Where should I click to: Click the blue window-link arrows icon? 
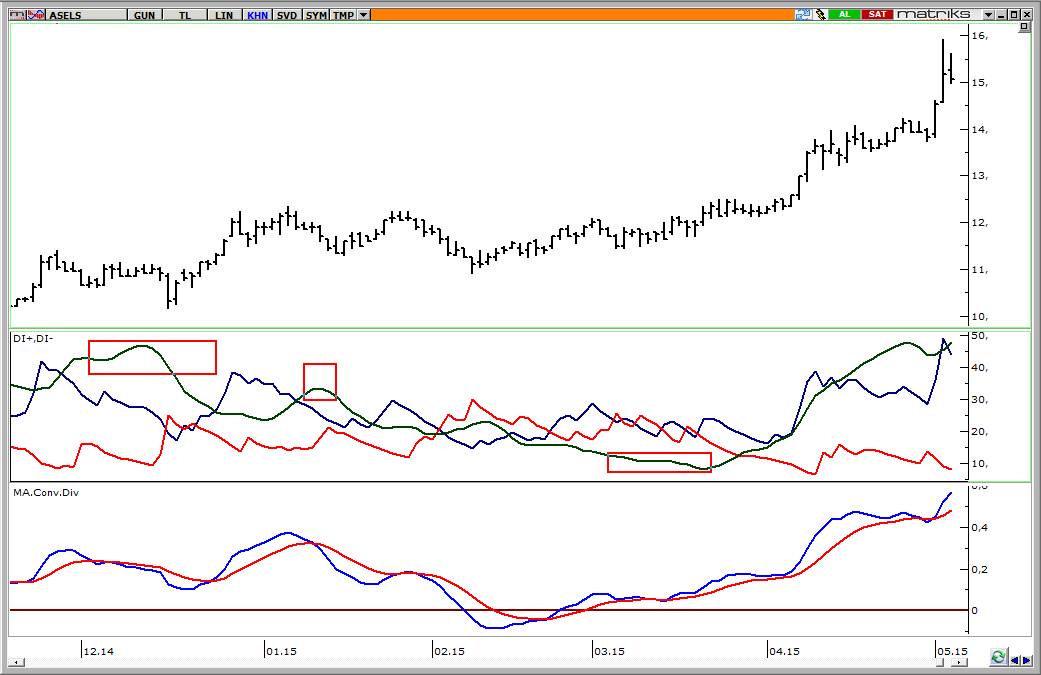(803, 14)
